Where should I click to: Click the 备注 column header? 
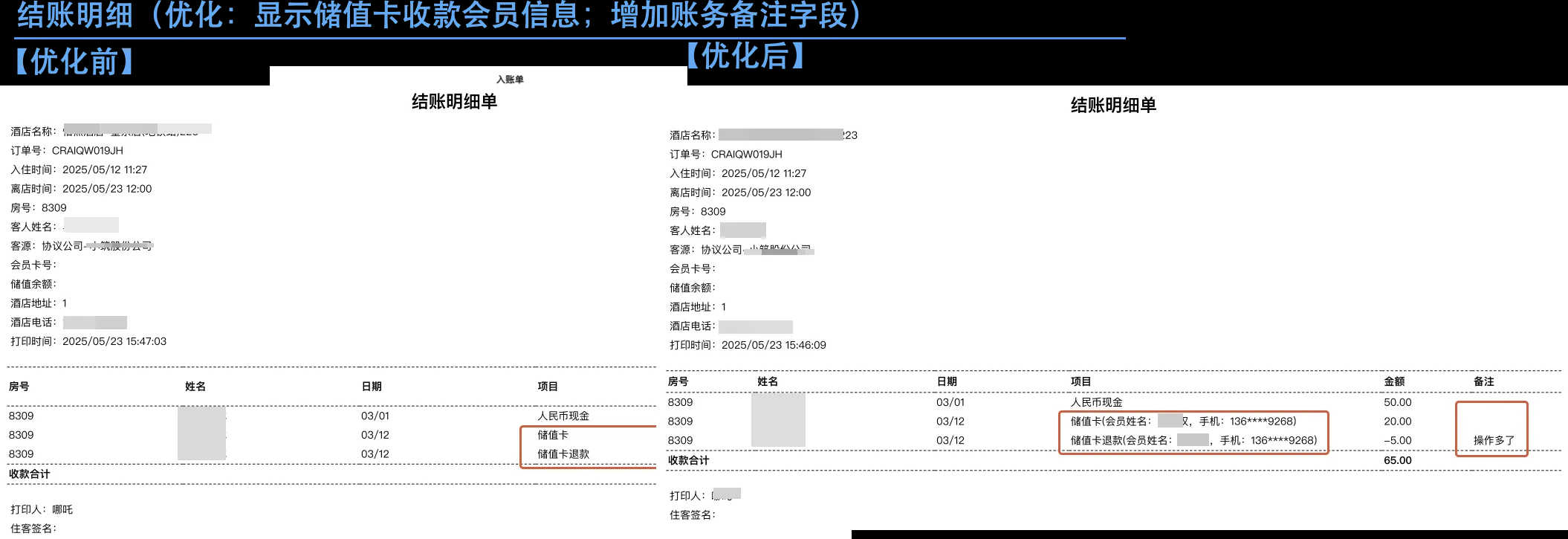[x=1484, y=381]
